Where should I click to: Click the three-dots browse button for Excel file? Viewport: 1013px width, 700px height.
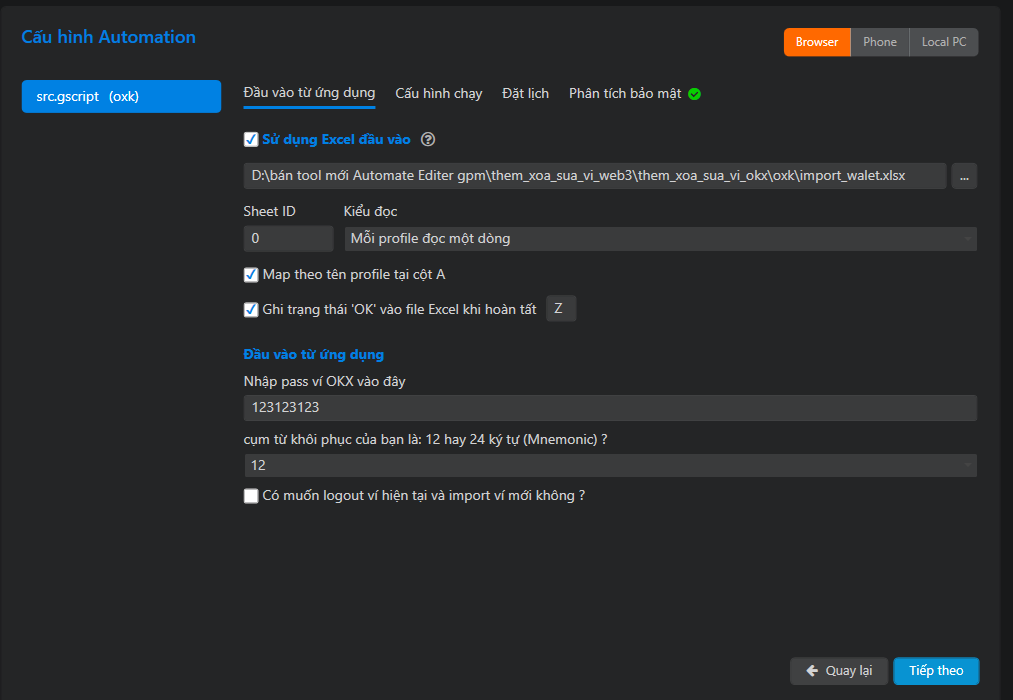point(964,176)
